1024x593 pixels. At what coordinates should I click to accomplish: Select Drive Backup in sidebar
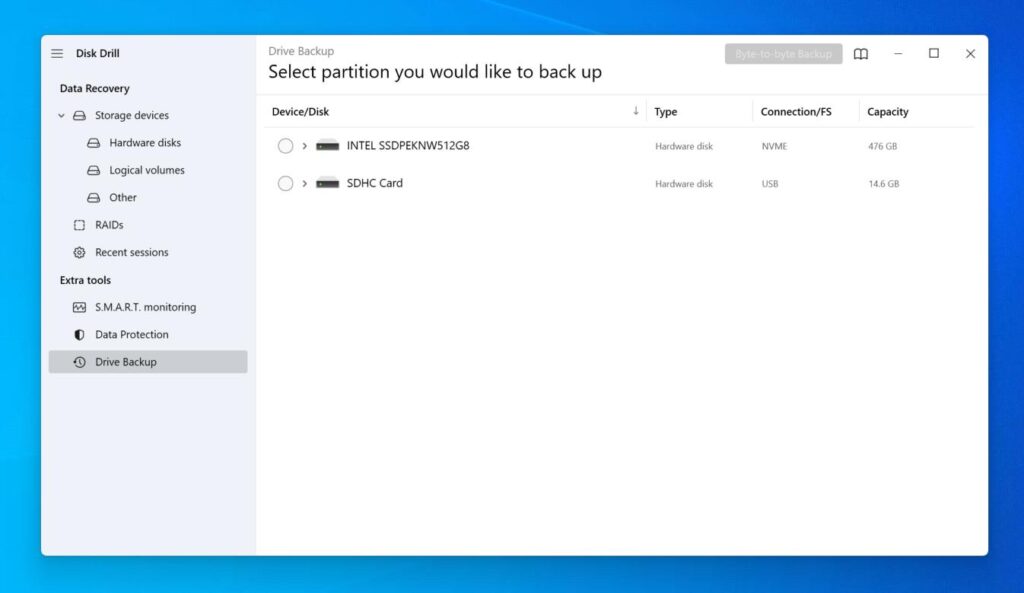click(x=148, y=362)
